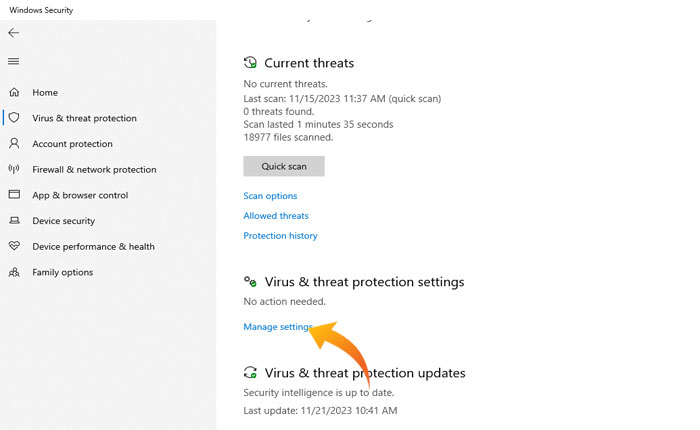
Task: Go to Firewall & network protection
Action: (94, 170)
